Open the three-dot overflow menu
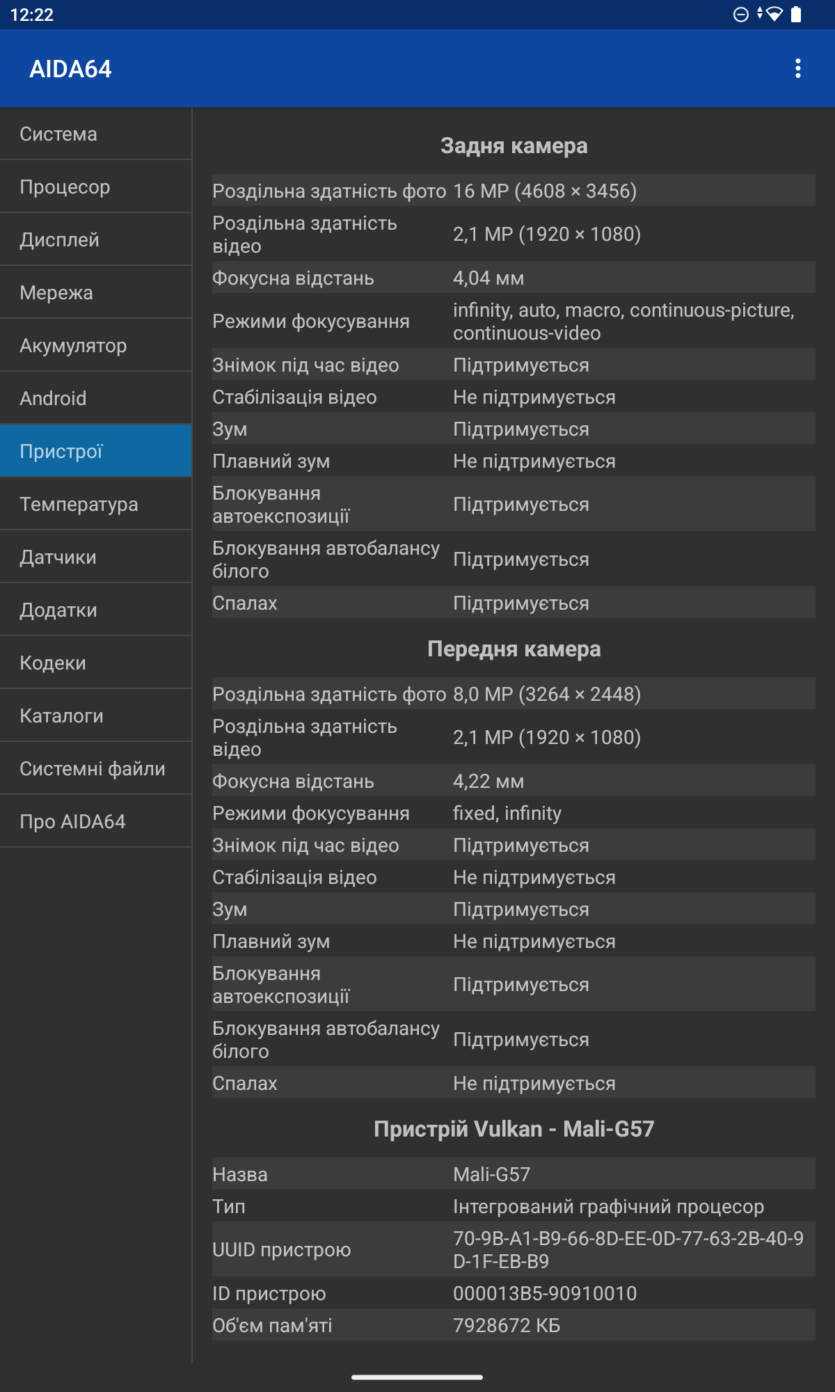This screenshot has height=1392, width=835. [x=797, y=68]
